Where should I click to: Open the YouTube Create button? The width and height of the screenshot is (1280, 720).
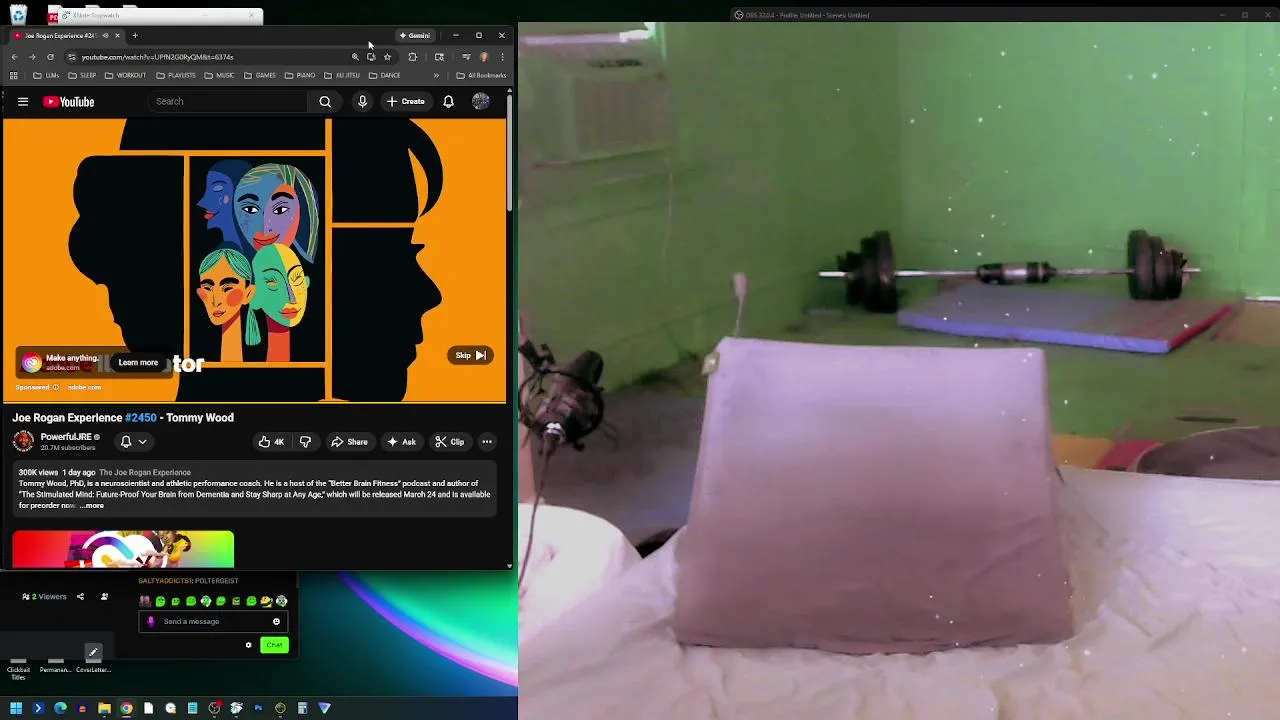pos(406,101)
